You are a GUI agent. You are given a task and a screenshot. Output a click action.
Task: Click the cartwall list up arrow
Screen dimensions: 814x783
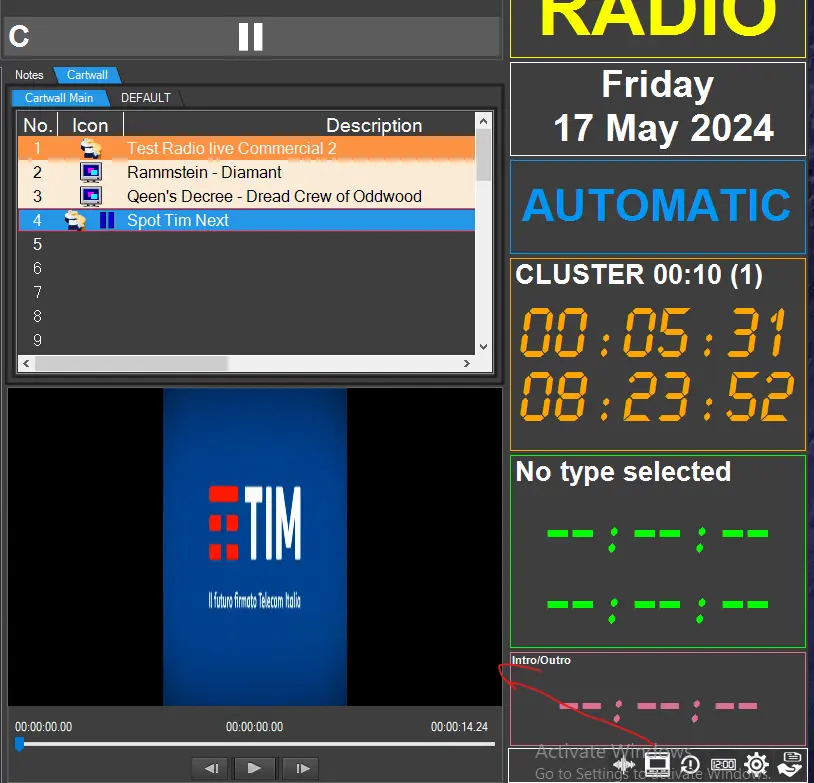(483, 121)
